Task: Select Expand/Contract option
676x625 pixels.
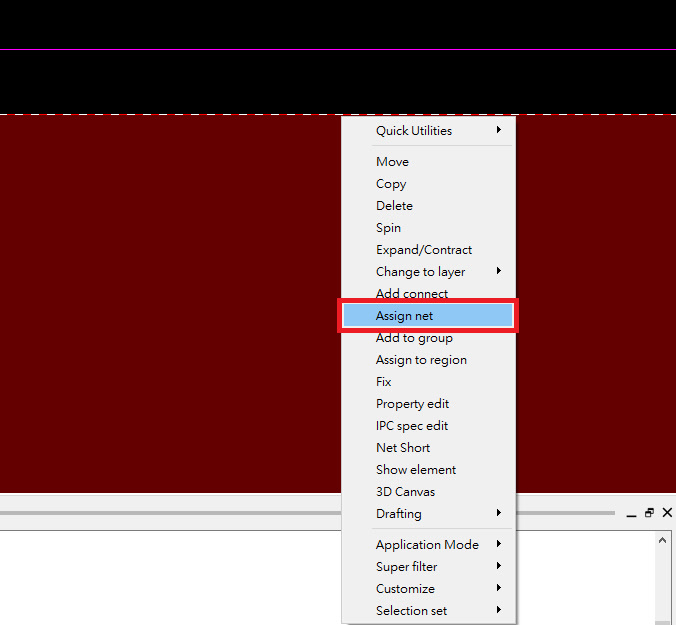Action: coord(428,250)
